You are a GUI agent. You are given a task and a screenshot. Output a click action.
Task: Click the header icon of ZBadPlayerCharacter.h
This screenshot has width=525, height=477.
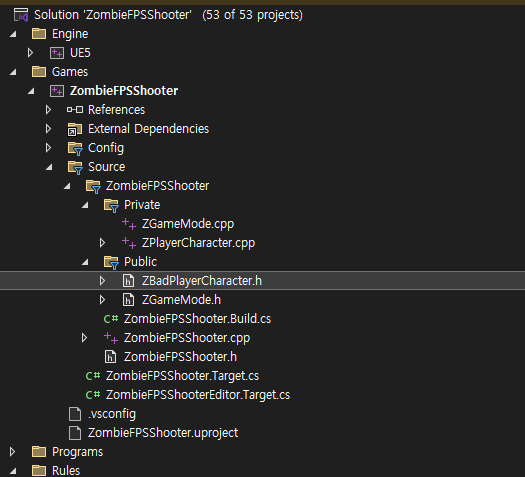128,281
